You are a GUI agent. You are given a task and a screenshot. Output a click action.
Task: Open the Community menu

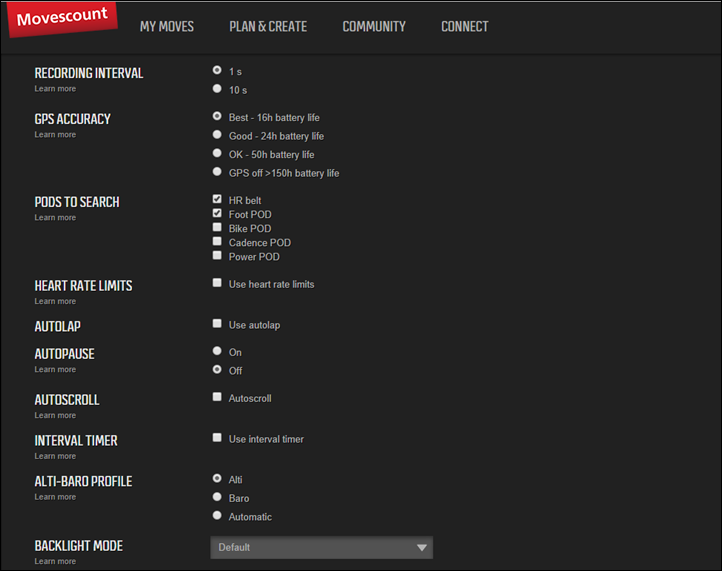pyautogui.click(x=374, y=27)
